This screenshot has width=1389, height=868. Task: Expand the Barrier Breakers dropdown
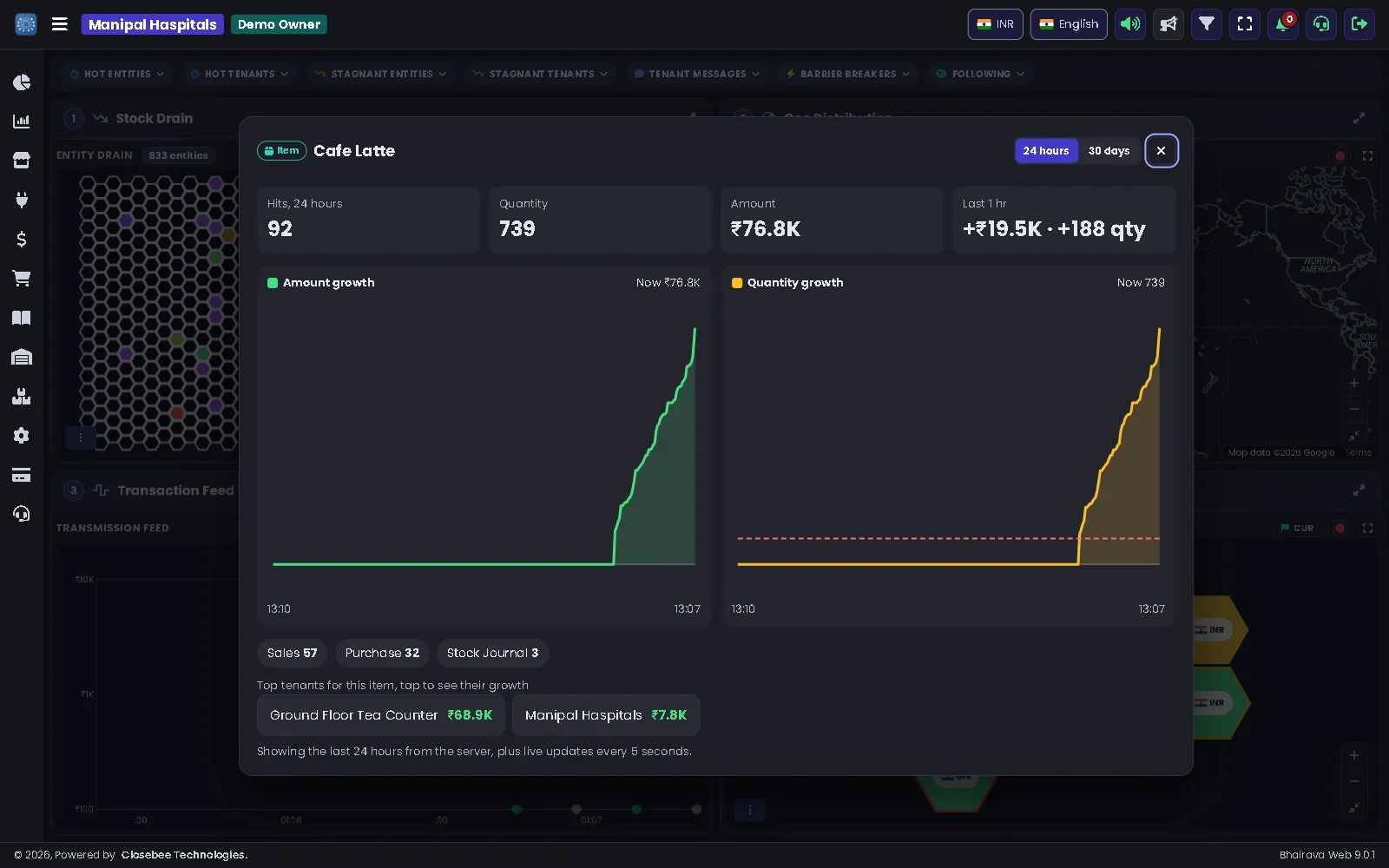coord(847,74)
